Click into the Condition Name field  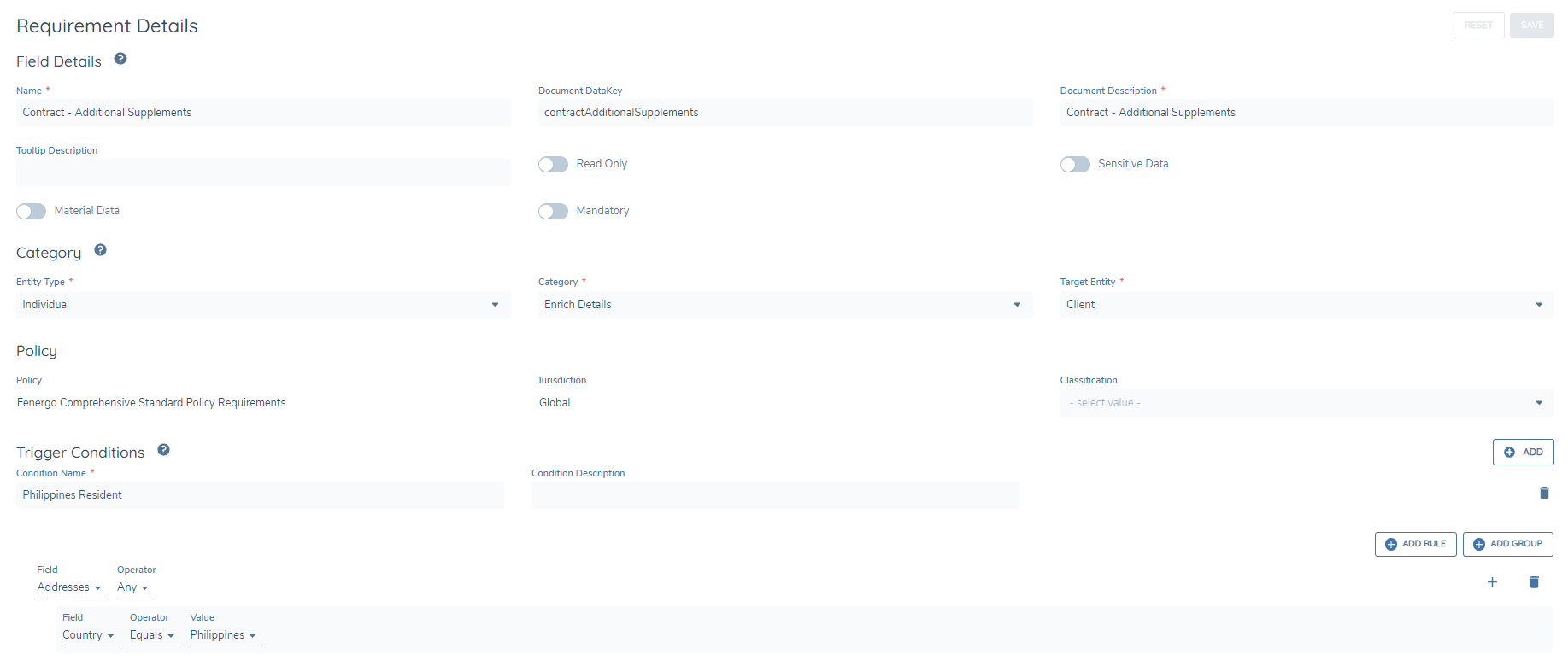[260, 495]
